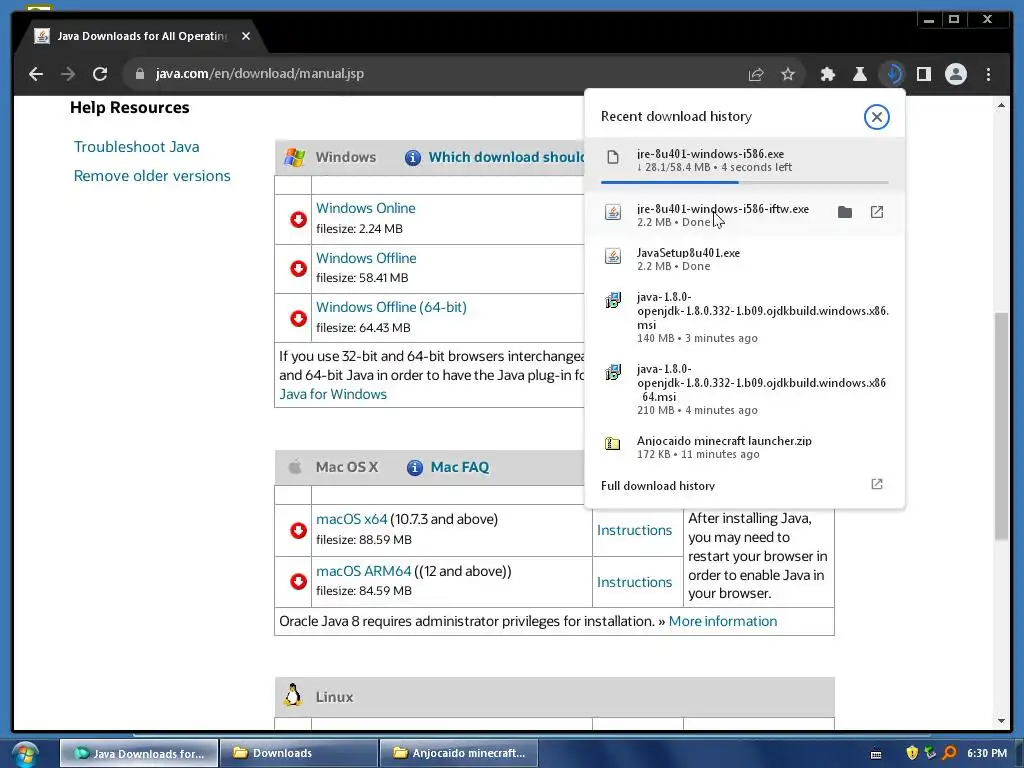1024x768 pixels.
Task: Reload the Java download page
Action: [100, 74]
